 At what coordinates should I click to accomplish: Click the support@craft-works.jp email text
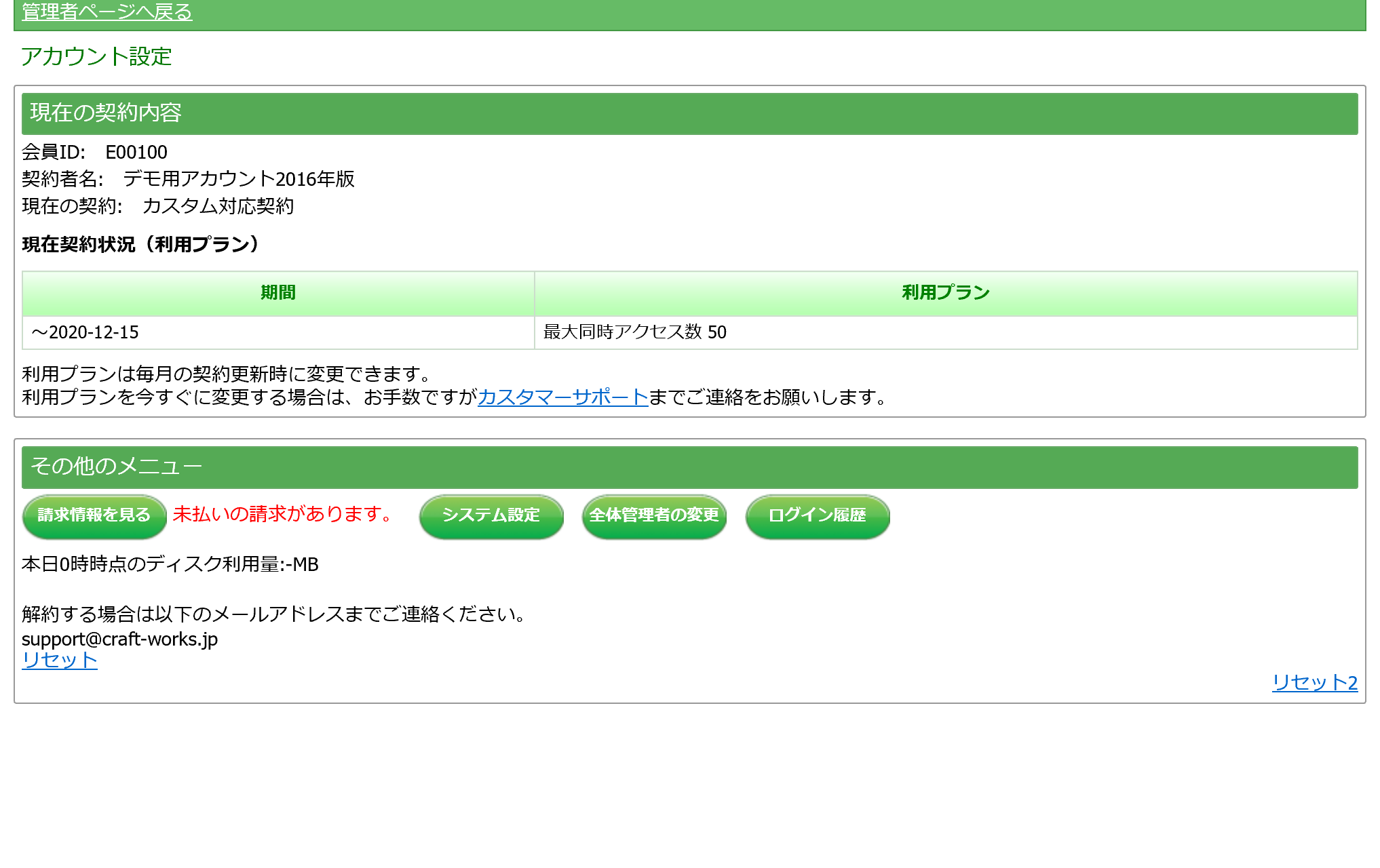tap(119, 639)
